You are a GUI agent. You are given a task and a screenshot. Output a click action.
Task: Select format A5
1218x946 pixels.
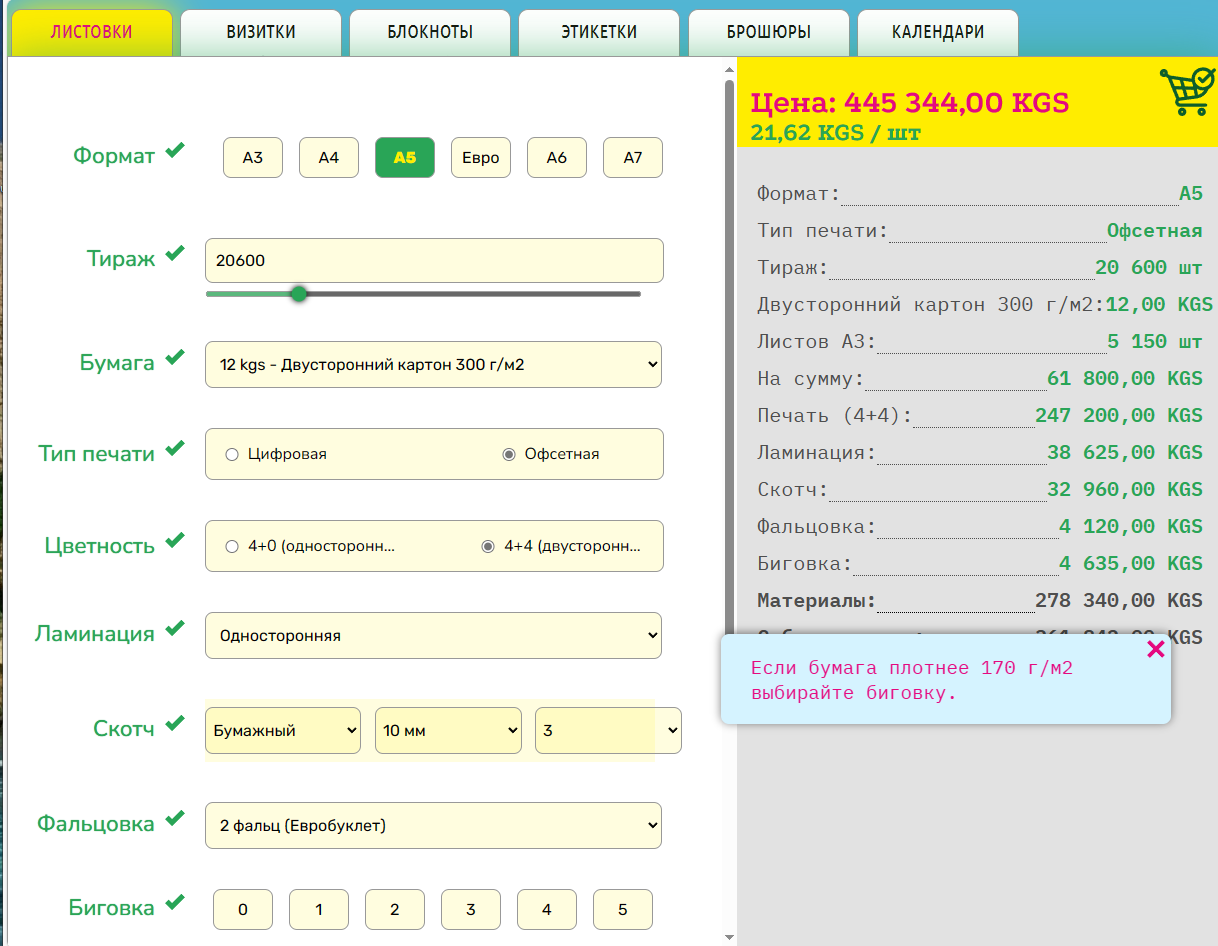(405, 158)
